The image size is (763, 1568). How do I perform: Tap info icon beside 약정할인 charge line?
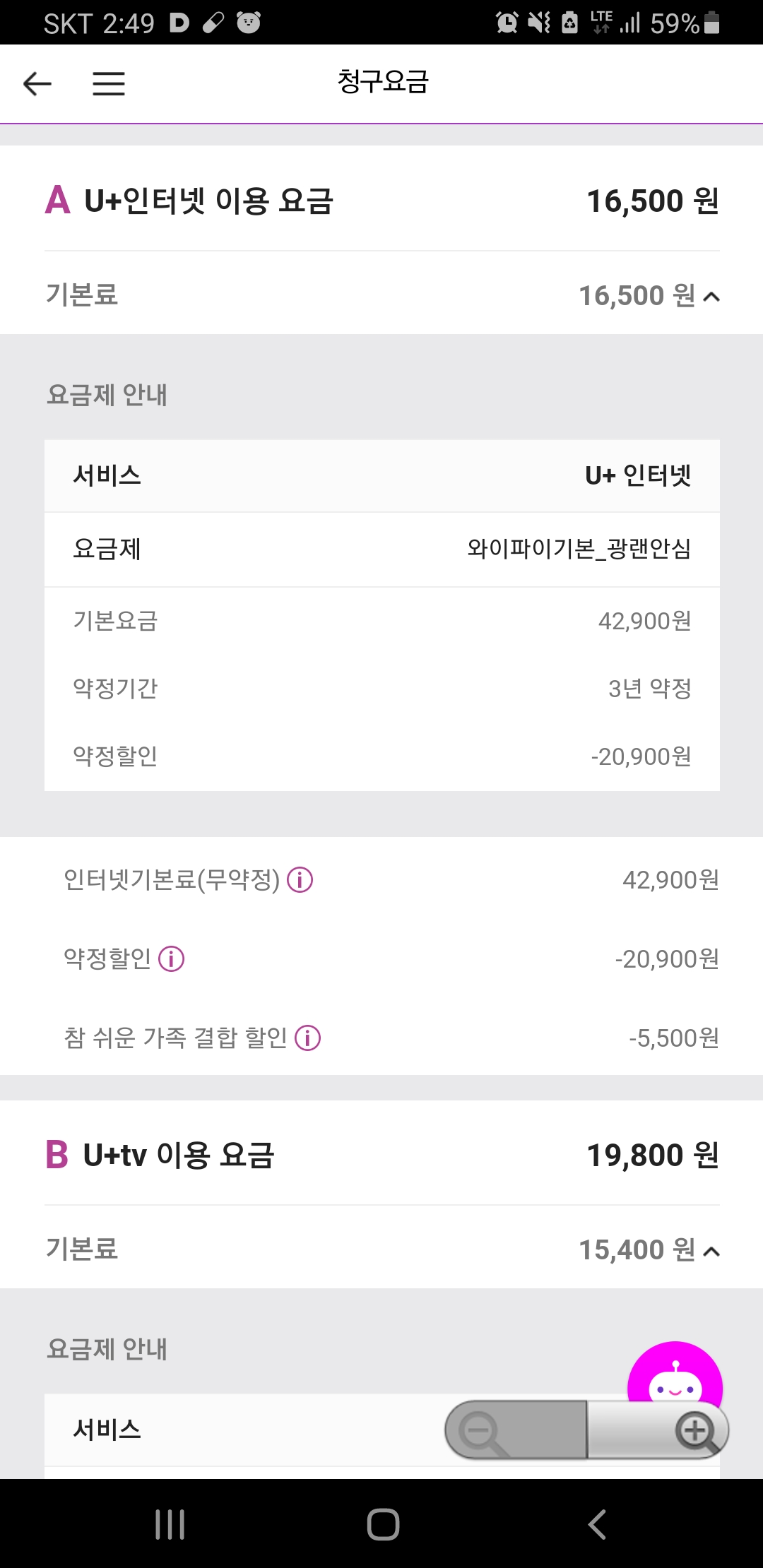pos(172,959)
